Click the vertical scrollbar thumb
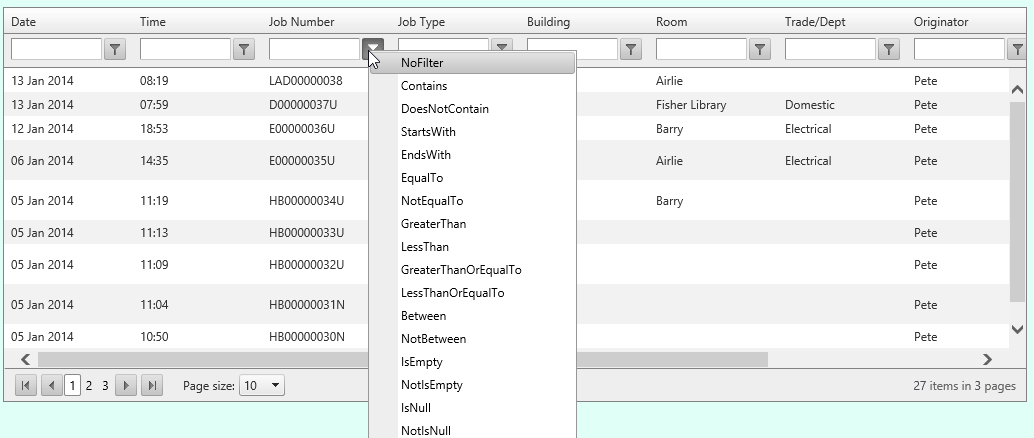Image resolution: width=1034 pixels, height=438 pixels. click(x=1017, y=201)
